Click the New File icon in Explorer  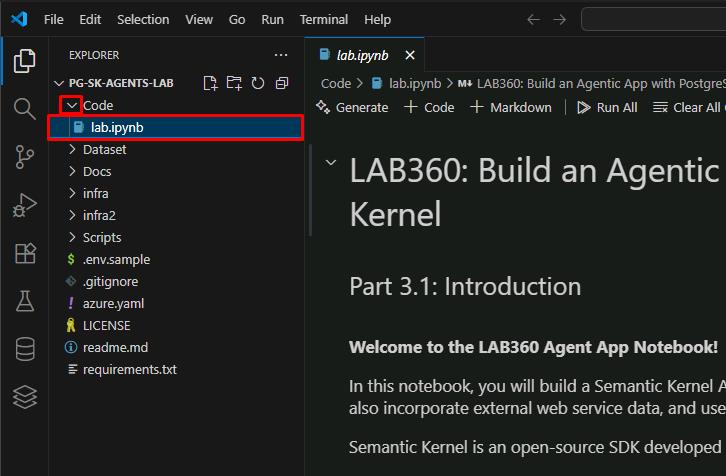point(210,83)
